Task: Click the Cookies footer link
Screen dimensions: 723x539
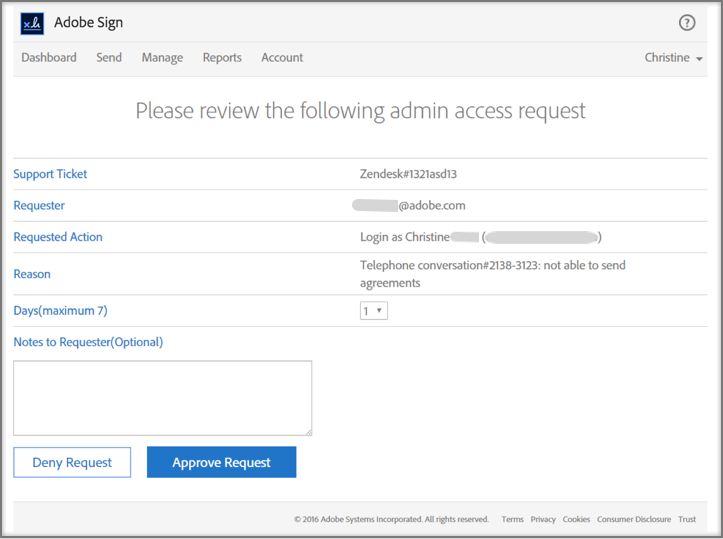Action: click(576, 519)
